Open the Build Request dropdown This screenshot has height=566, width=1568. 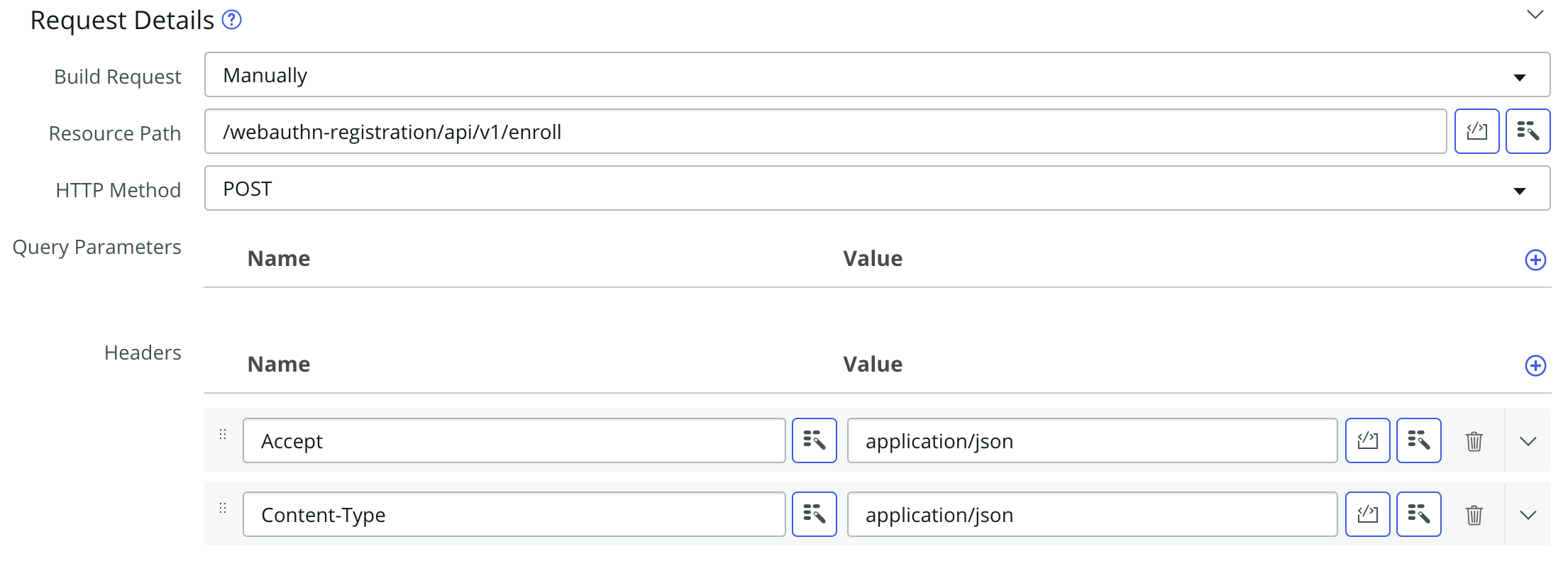[877, 74]
